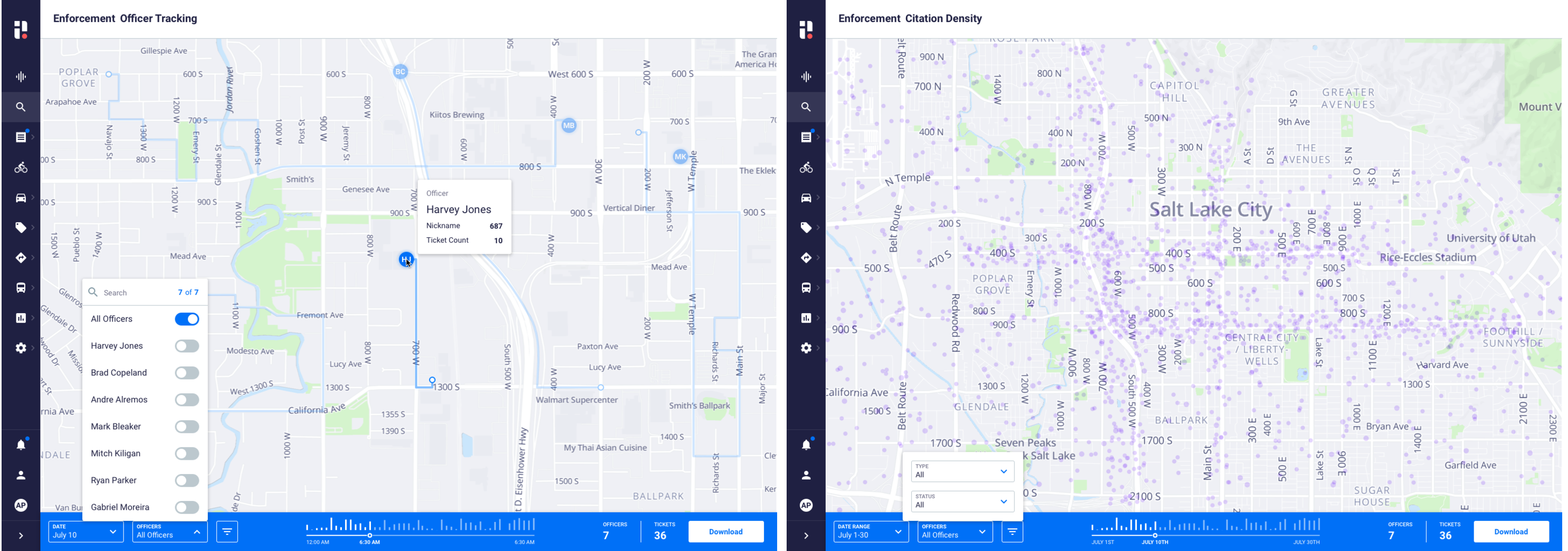The height and width of the screenshot is (551, 1568).
Task: Select the MK officer marker on map
Action: coord(680,157)
